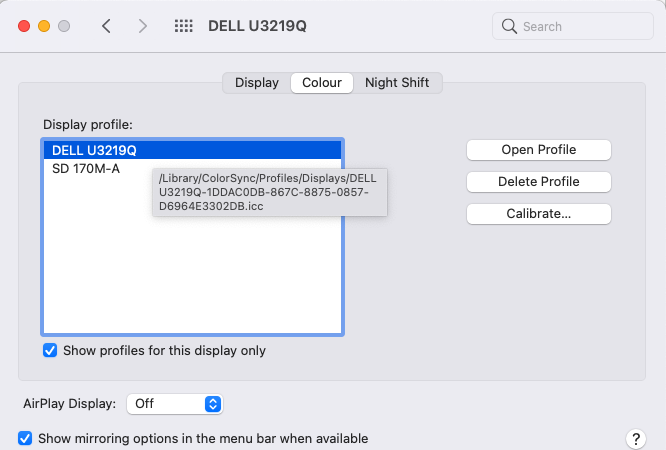The height and width of the screenshot is (450, 666).
Task: Close the DELL U3219Q window
Action: pos(23,26)
